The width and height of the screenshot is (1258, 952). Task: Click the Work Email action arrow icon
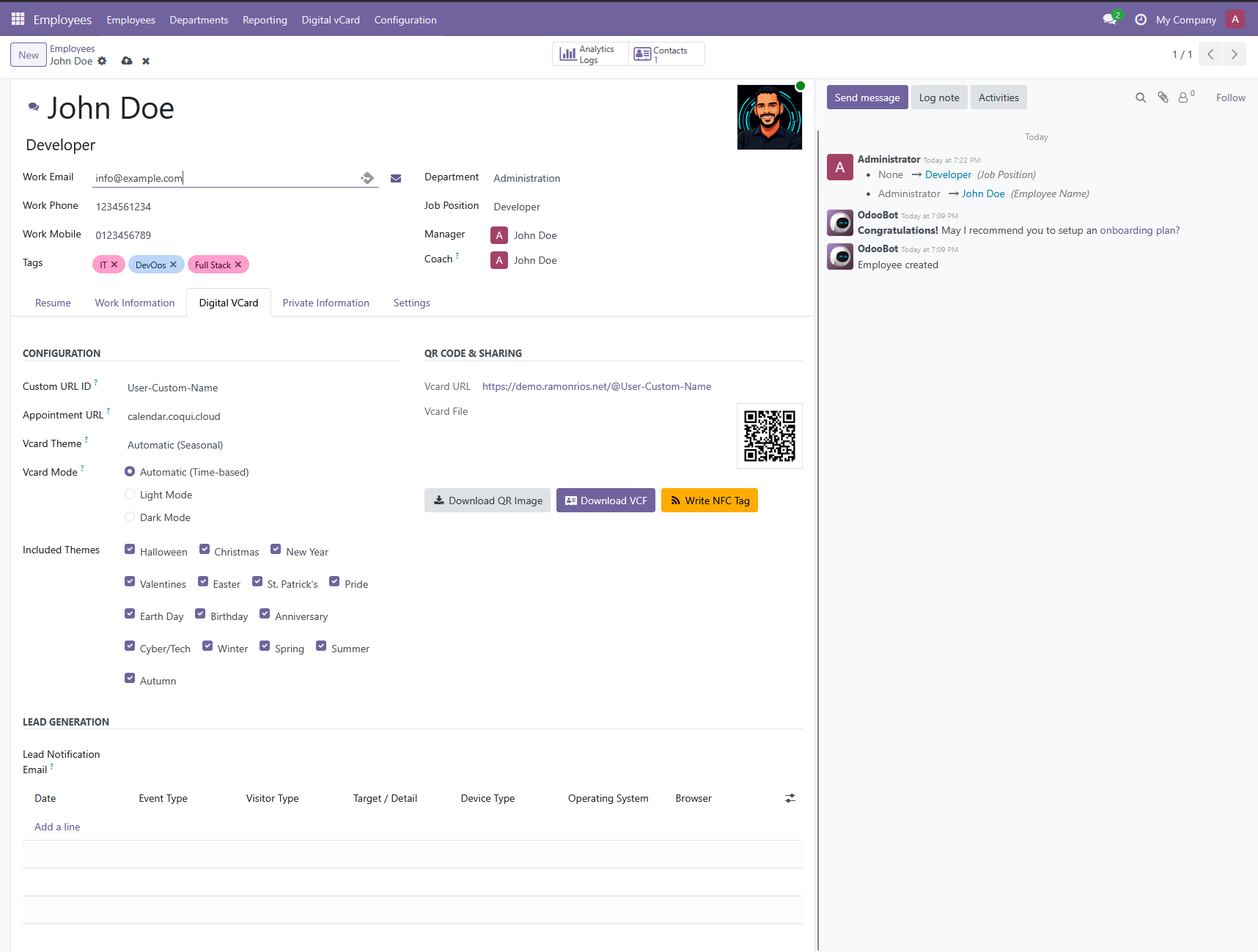pyautogui.click(x=367, y=178)
